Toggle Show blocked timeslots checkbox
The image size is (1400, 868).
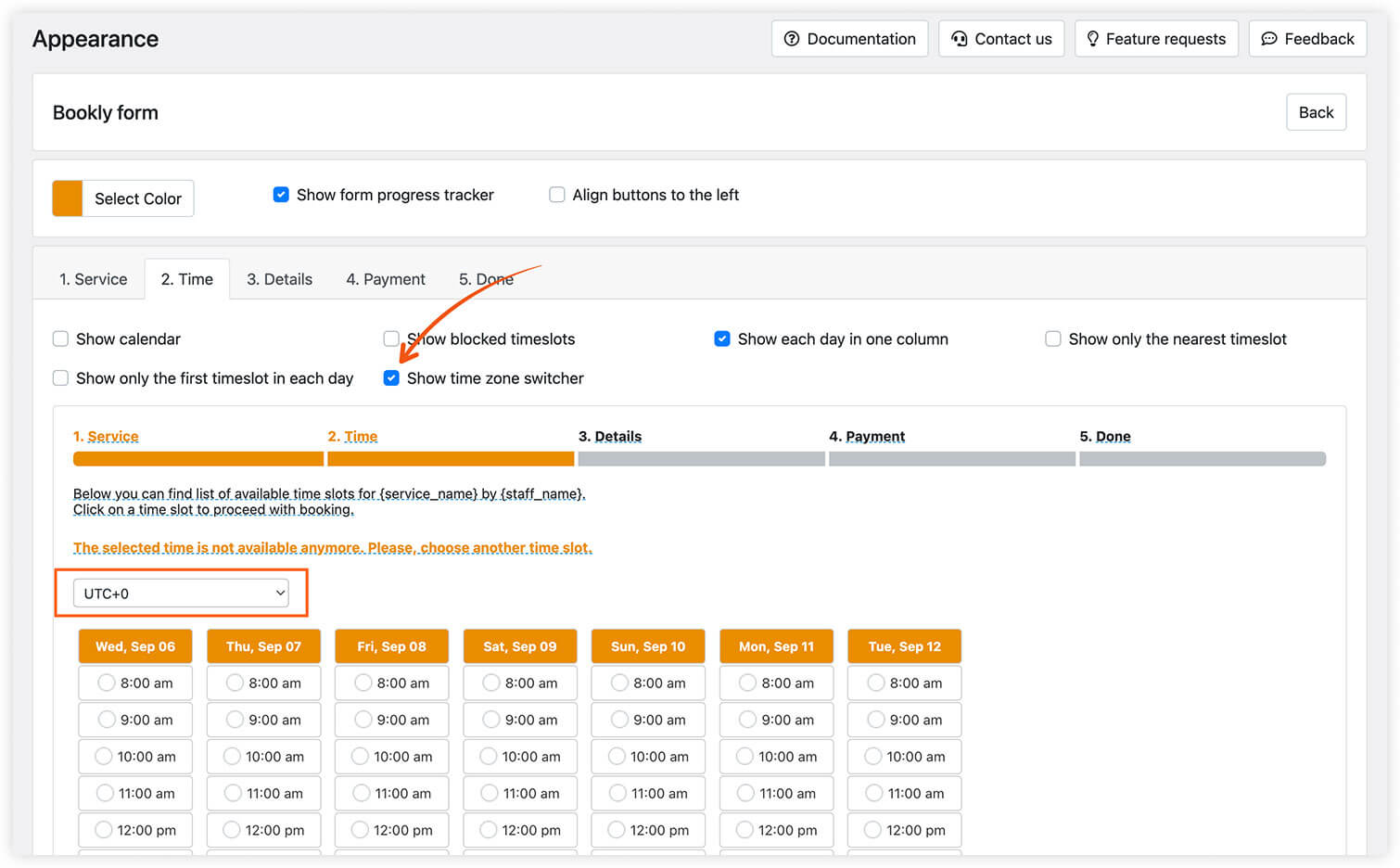[x=391, y=338]
